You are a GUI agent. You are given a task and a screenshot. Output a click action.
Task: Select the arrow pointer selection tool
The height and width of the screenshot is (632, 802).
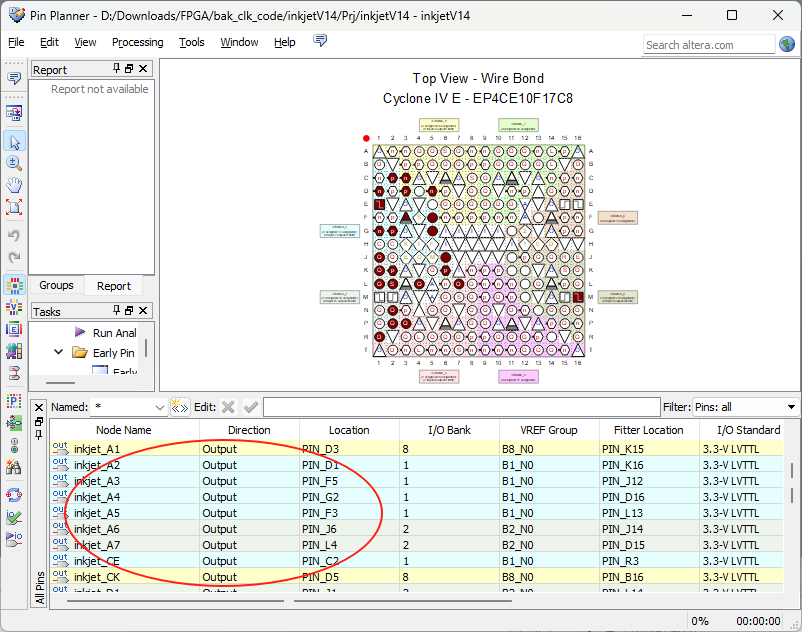[14, 142]
